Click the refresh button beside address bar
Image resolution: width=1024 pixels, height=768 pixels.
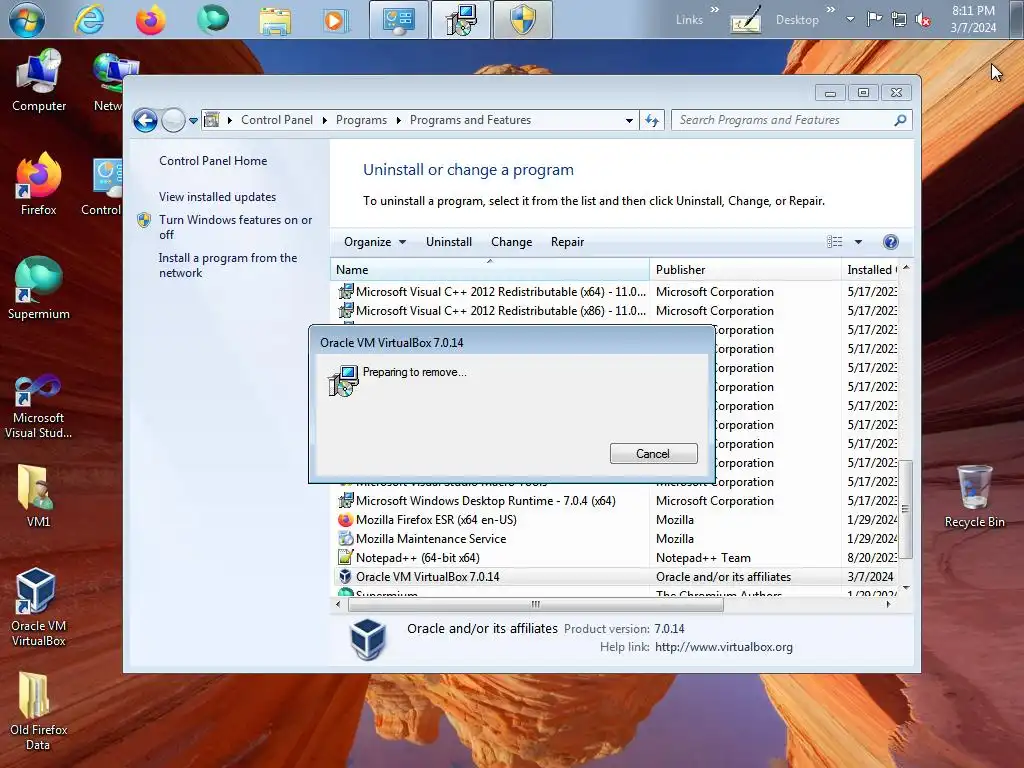[x=652, y=120]
